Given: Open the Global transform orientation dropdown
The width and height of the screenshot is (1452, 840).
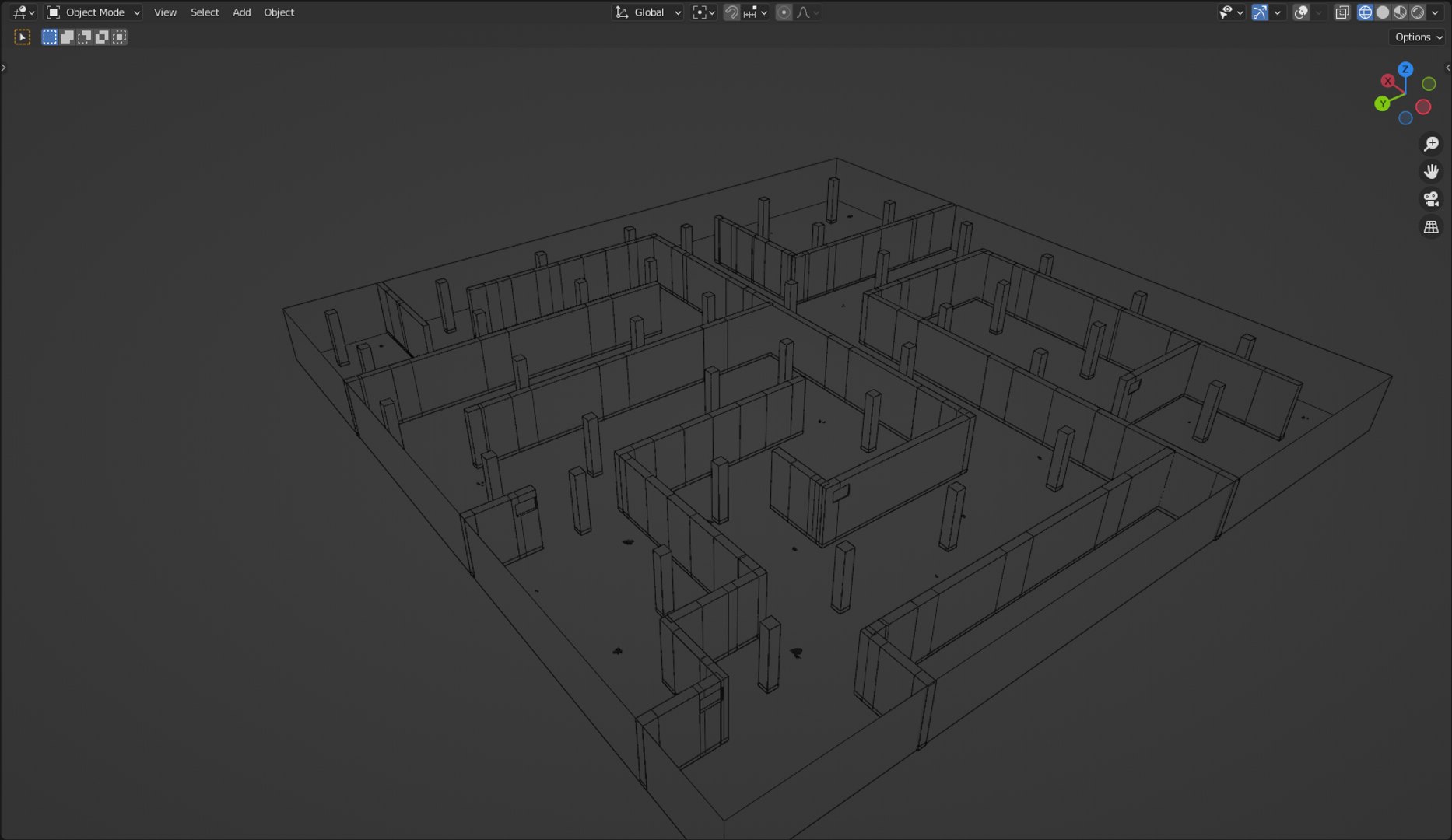Looking at the screenshot, I should pos(648,12).
